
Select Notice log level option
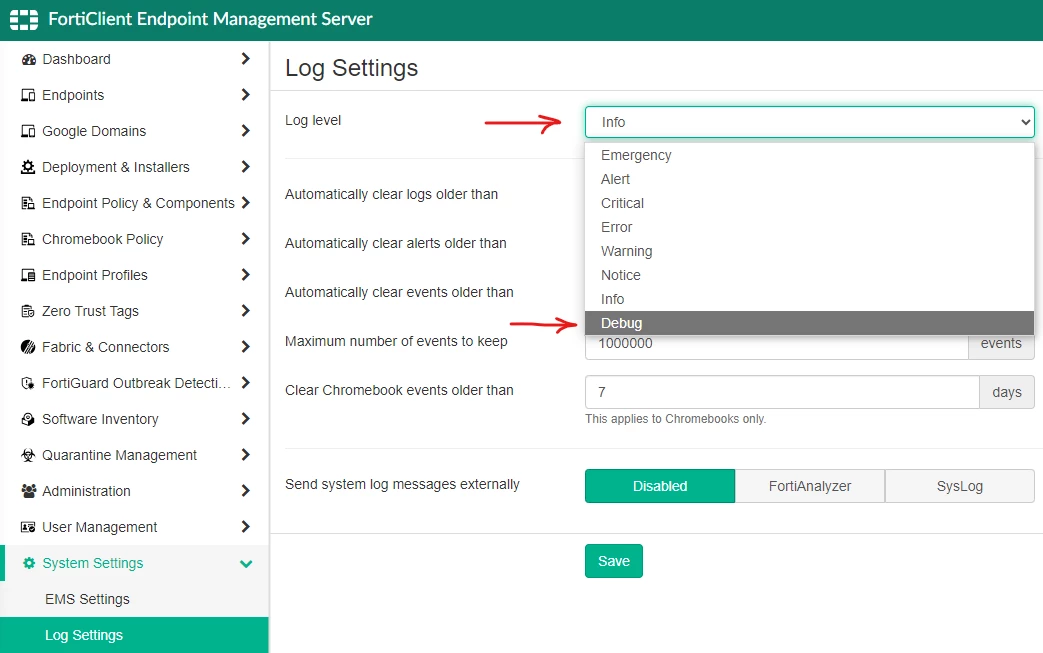[x=810, y=275]
